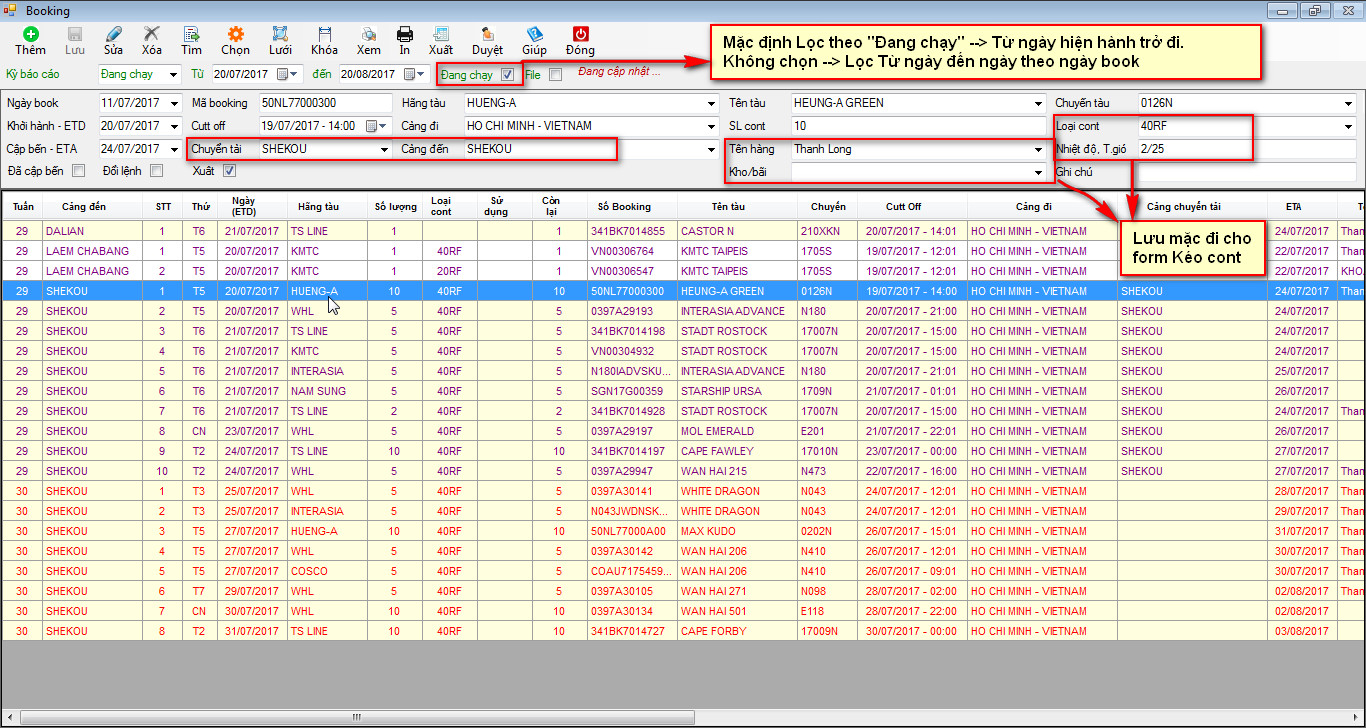Image resolution: width=1366 pixels, height=728 pixels.
Task: Tick the Đã cập bến checkbox
Action: (79, 170)
